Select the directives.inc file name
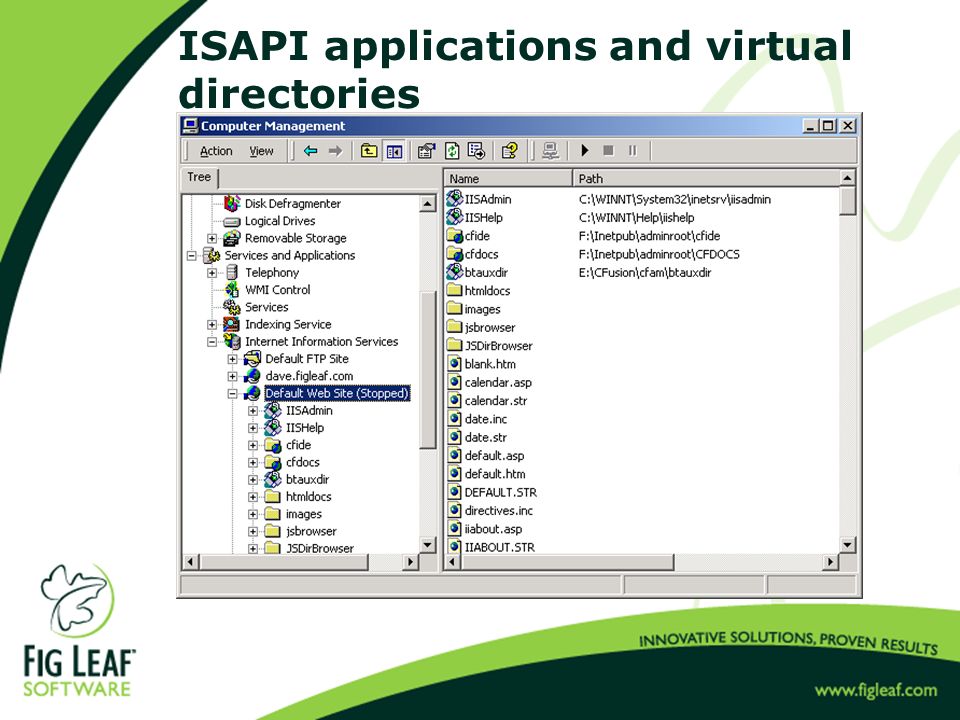The image size is (960, 720). point(498,511)
